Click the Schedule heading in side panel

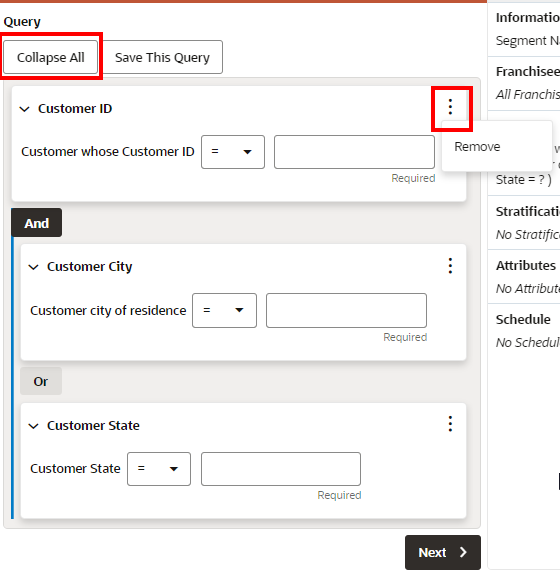point(523,319)
